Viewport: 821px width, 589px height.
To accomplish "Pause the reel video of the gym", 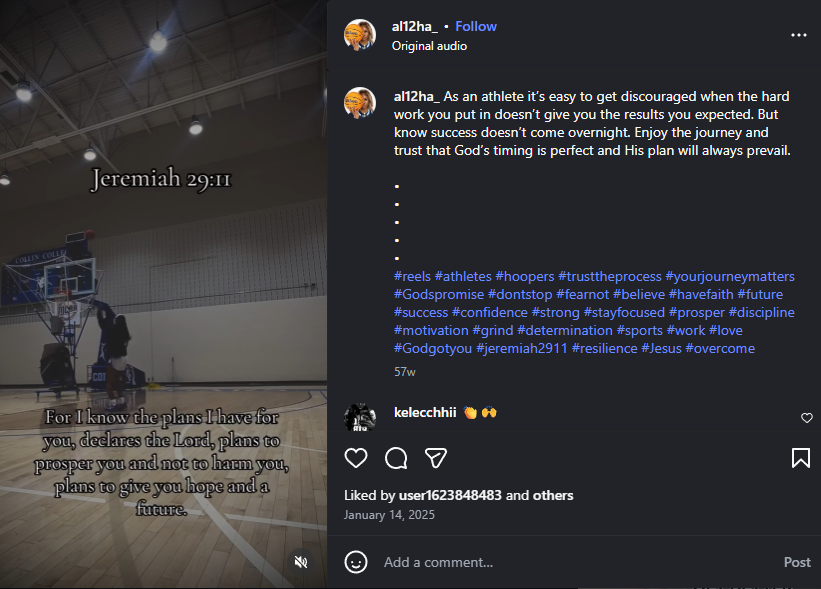I will pyautogui.click(x=163, y=294).
